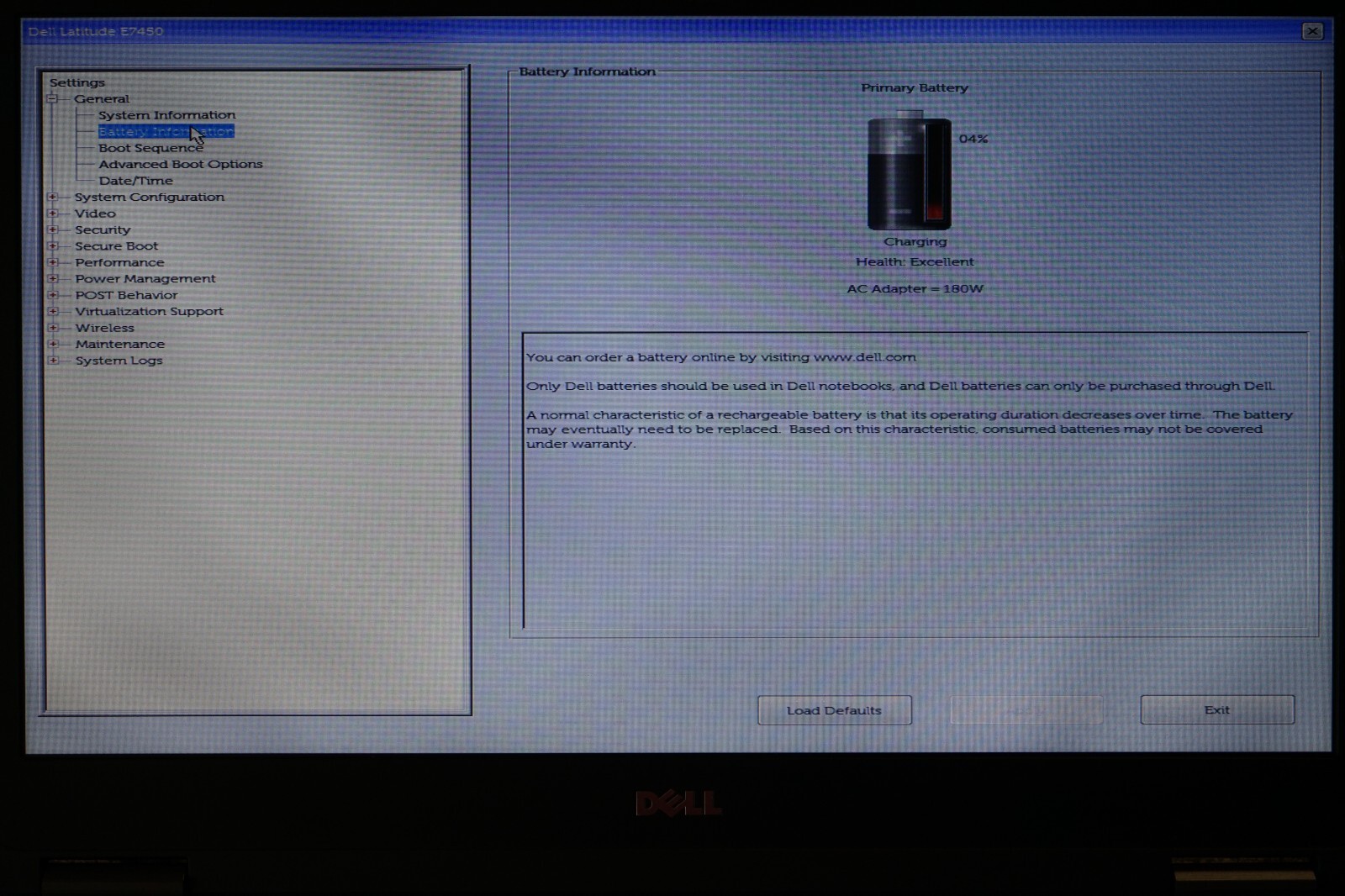
Task: Select the Video category label
Action: pyautogui.click(x=95, y=213)
